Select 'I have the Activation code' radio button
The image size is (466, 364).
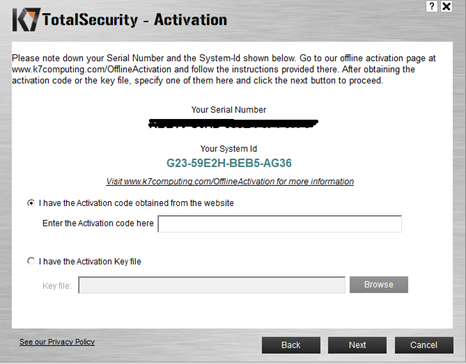pyautogui.click(x=31, y=203)
